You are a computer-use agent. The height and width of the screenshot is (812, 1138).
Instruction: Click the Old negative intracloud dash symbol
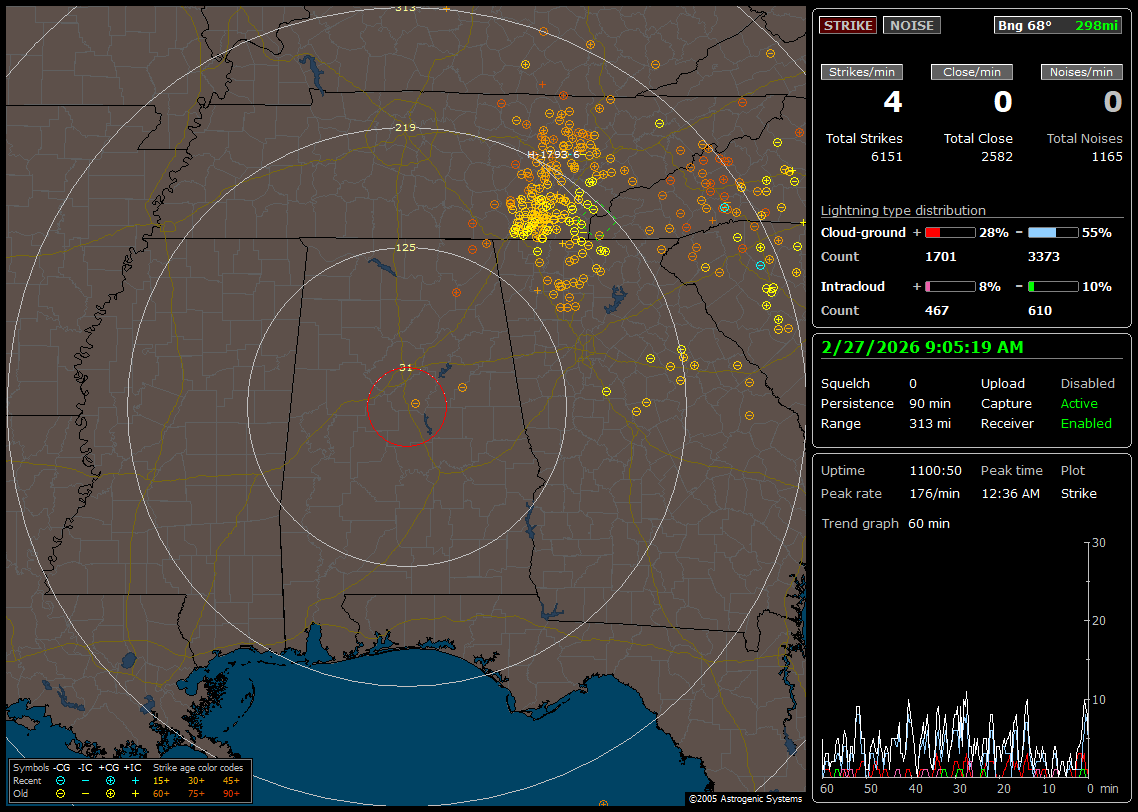point(85,793)
